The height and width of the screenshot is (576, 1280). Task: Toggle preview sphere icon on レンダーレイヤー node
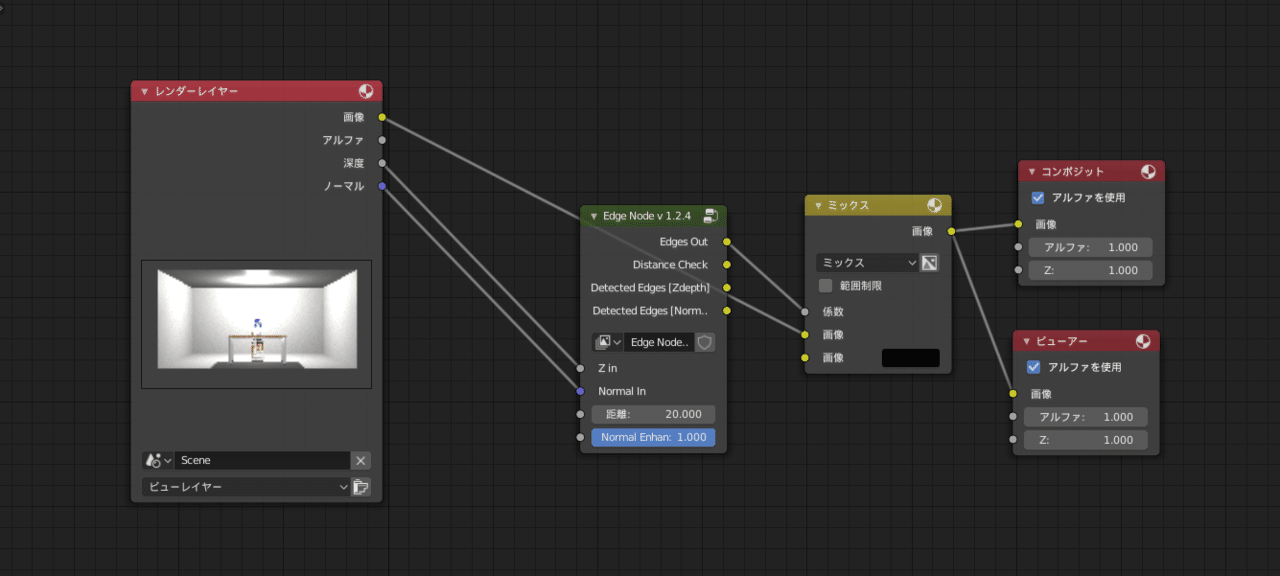click(x=367, y=91)
